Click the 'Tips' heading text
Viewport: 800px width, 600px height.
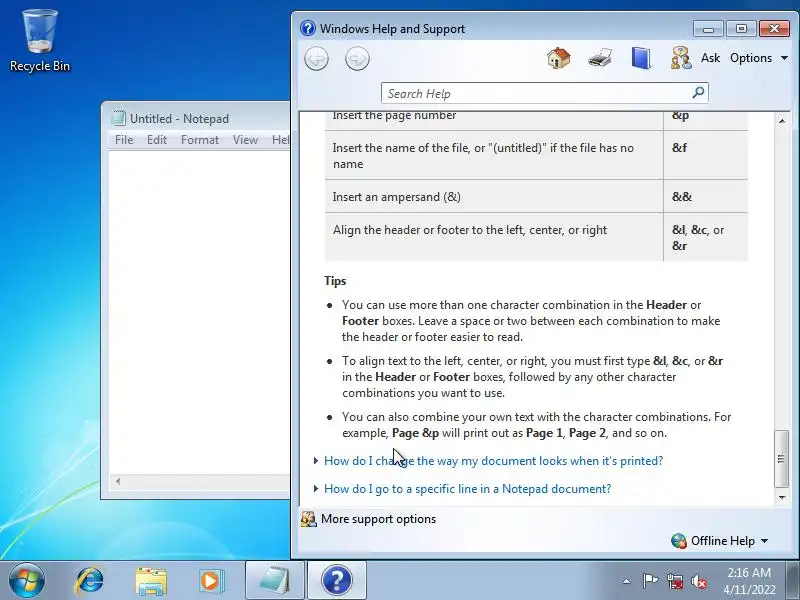pyautogui.click(x=335, y=281)
